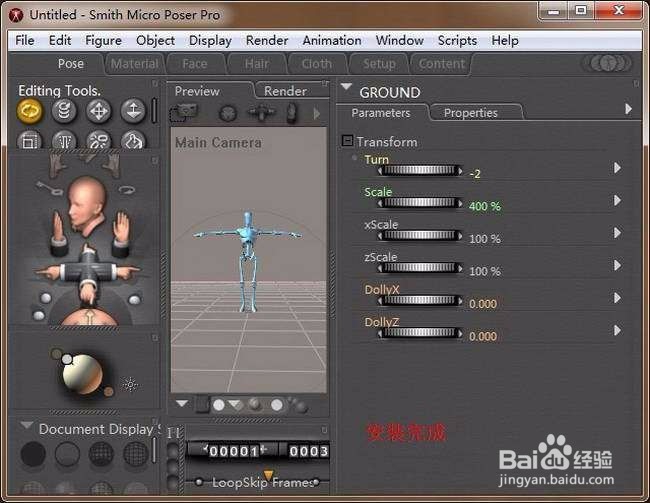Click the key lock icon in camera controls
The height and width of the screenshot is (503, 650).
49,188
